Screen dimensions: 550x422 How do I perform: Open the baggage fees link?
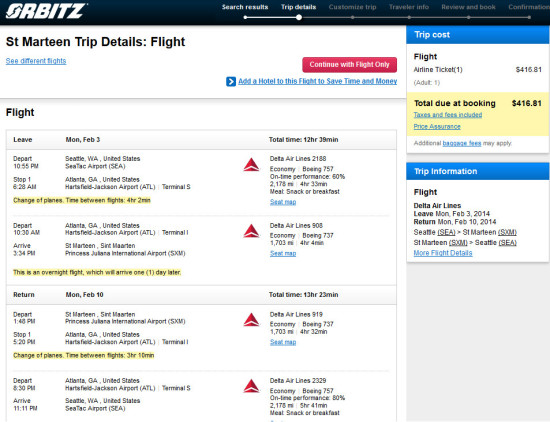[x=462, y=143]
